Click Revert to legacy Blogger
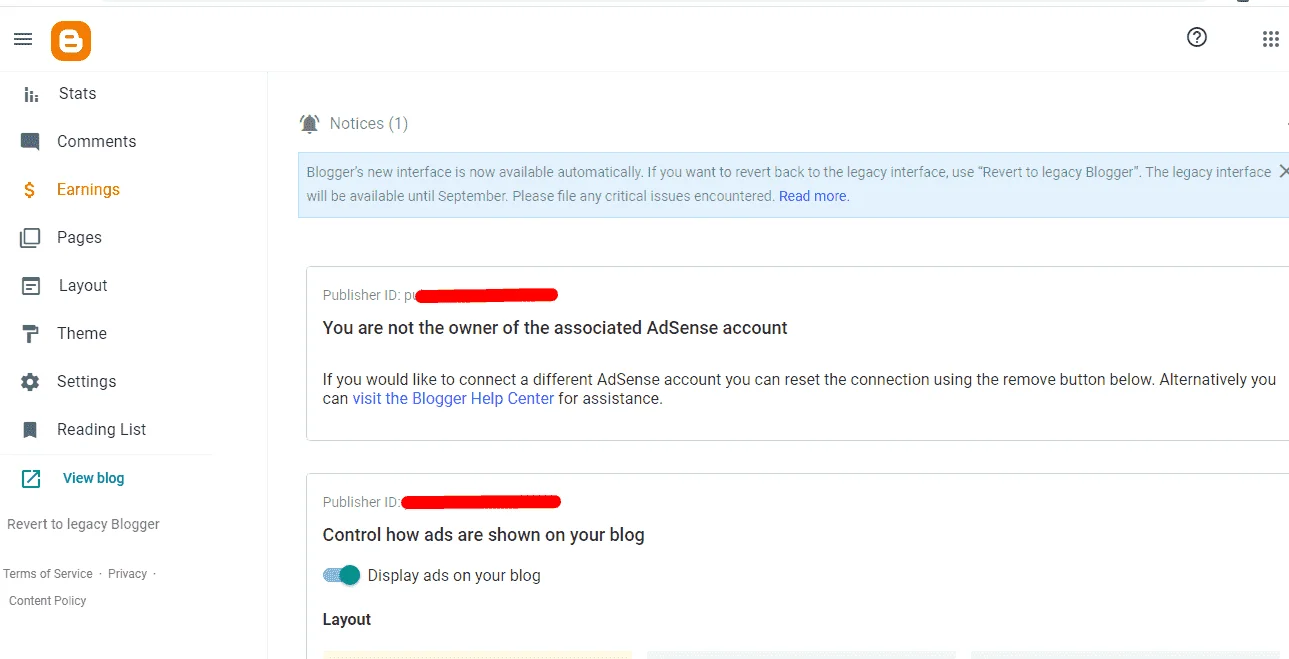This screenshot has width=1289, height=659. tap(83, 525)
